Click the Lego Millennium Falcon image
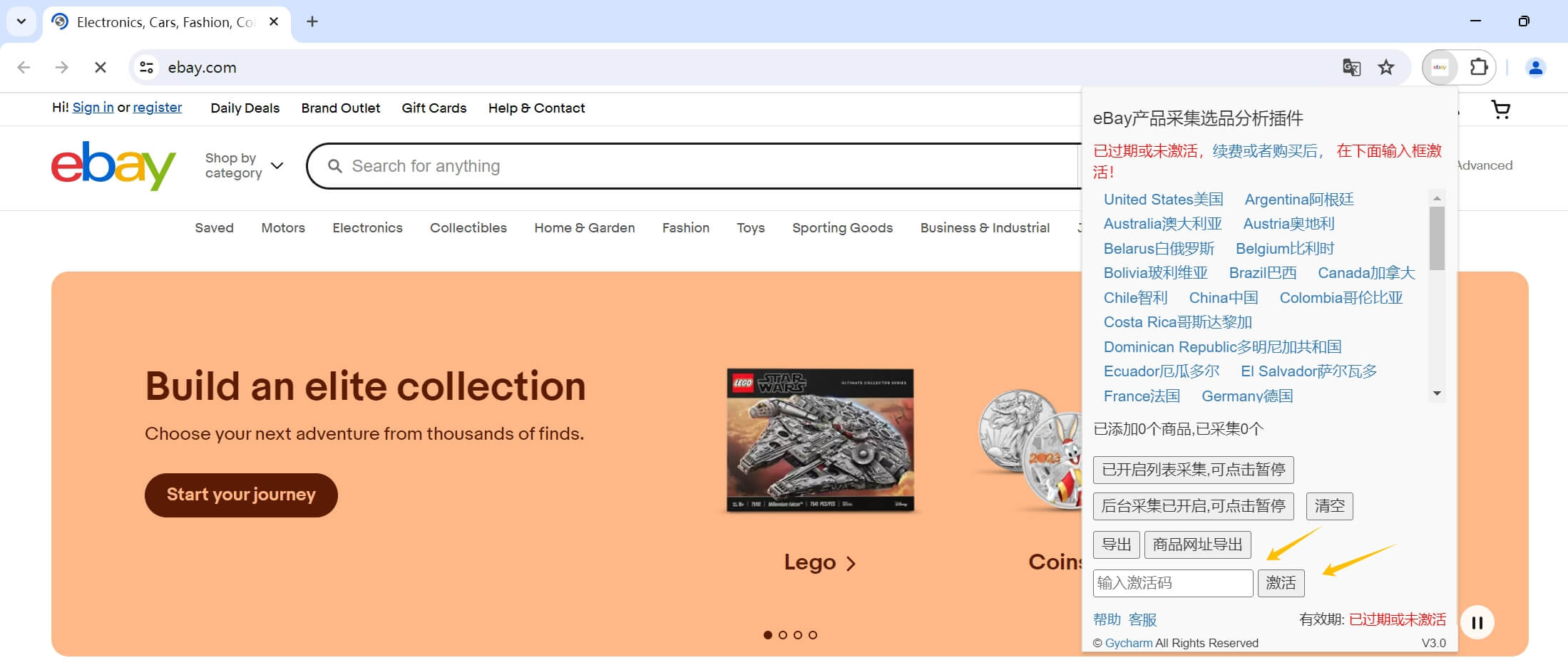This screenshot has width=1568, height=665. pyautogui.click(x=820, y=440)
